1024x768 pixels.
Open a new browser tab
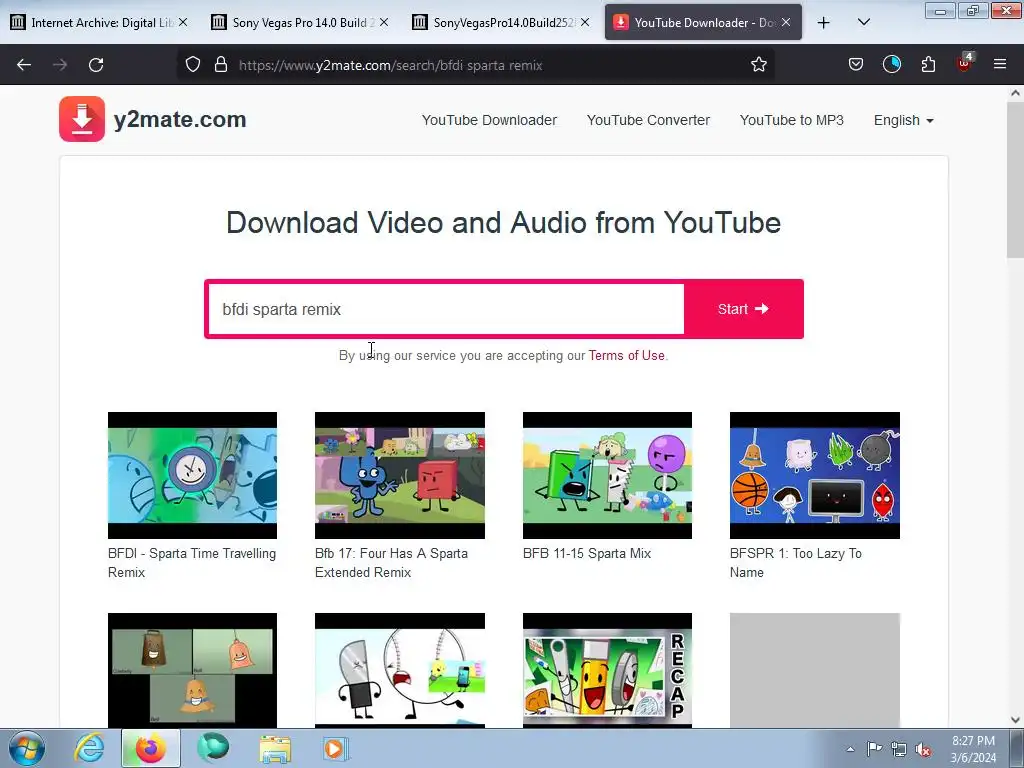[x=824, y=23]
